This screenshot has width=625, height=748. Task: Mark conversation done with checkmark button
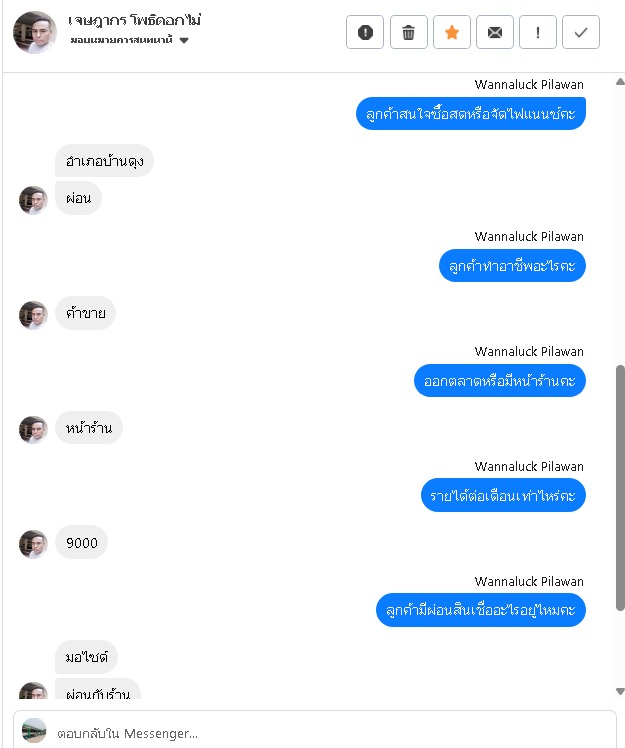click(x=581, y=32)
